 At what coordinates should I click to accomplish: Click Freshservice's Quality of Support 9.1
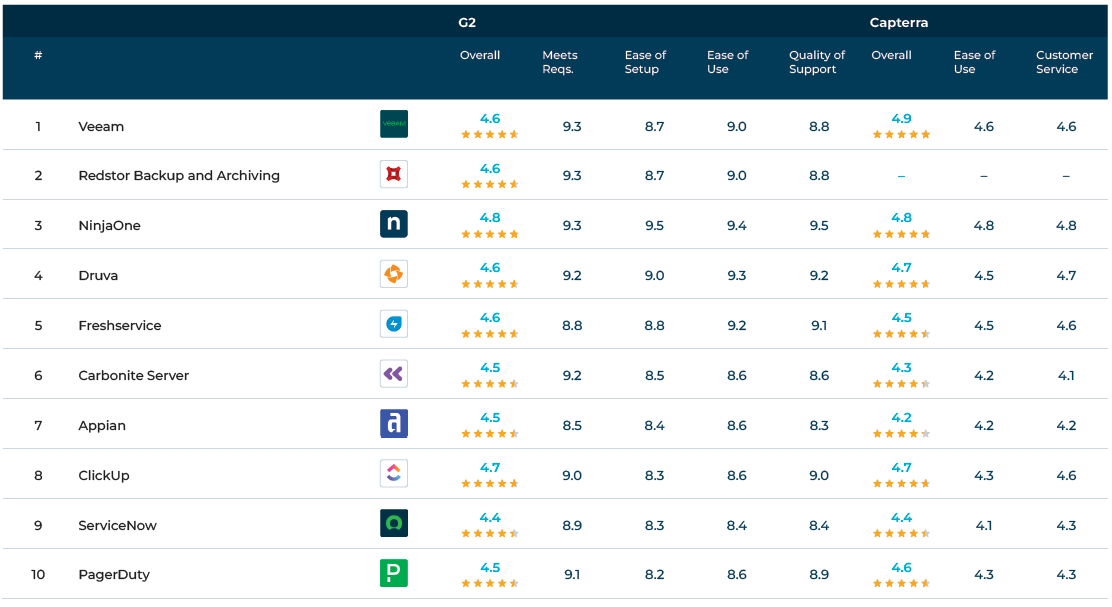coord(818,325)
